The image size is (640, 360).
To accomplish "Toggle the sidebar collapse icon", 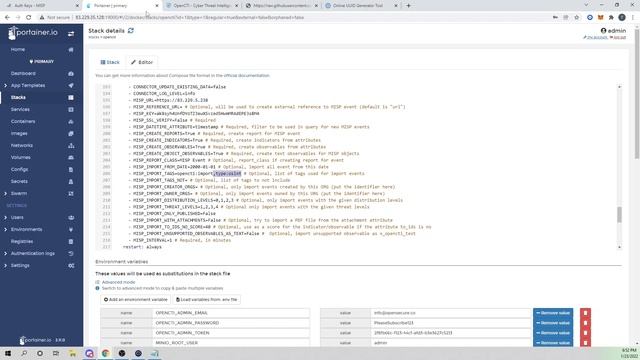I will [x=71, y=34].
